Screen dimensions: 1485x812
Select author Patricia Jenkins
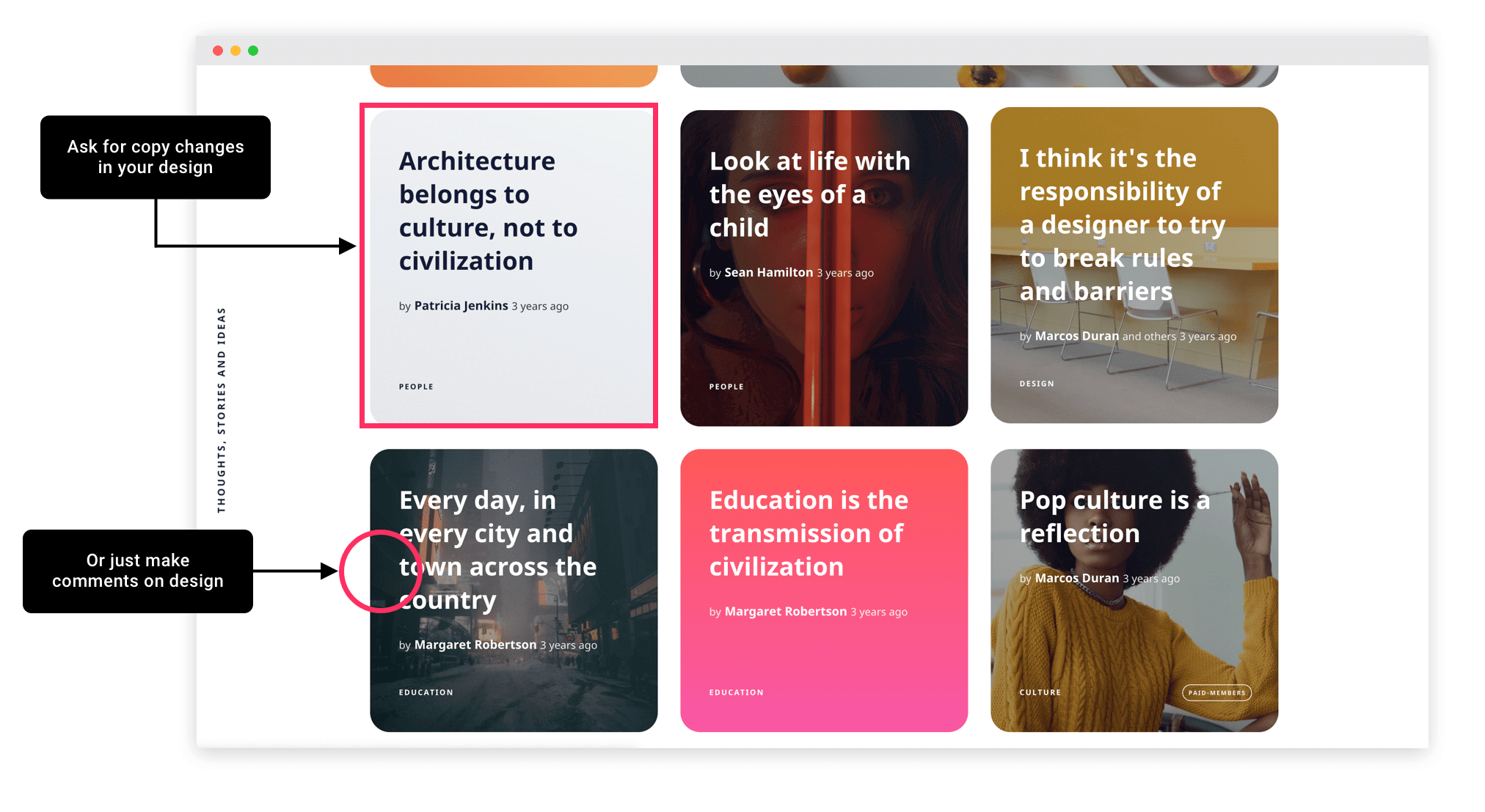point(460,306)
